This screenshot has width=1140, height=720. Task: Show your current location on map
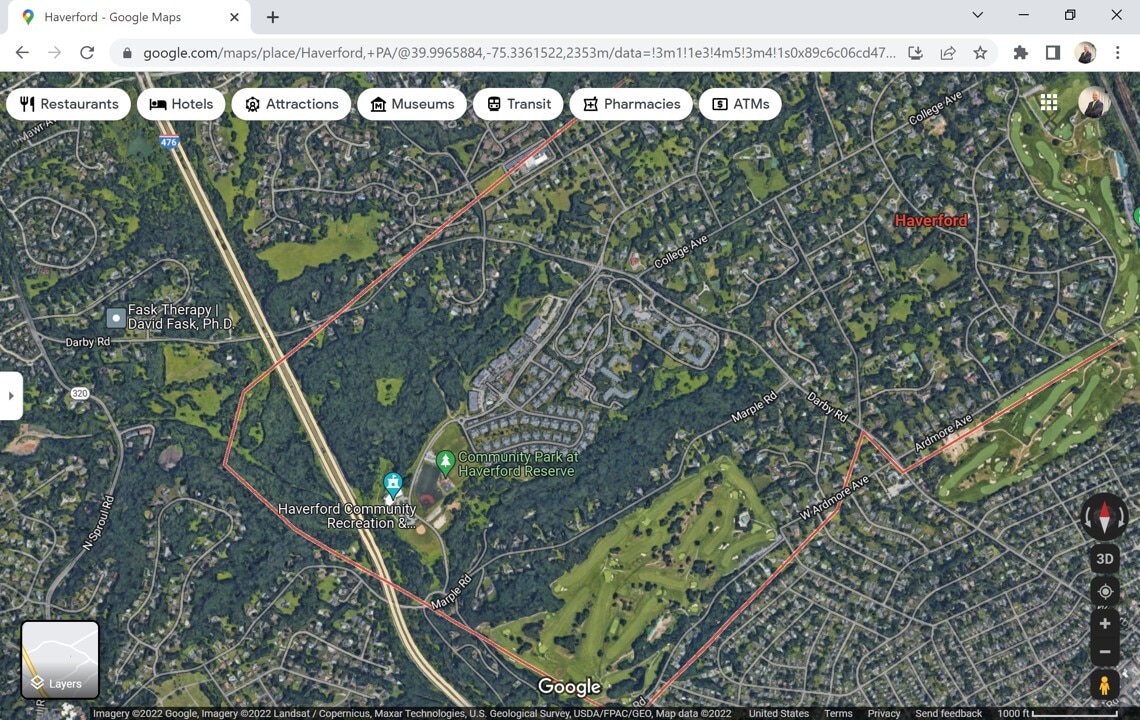click(x=1104, y=591)
